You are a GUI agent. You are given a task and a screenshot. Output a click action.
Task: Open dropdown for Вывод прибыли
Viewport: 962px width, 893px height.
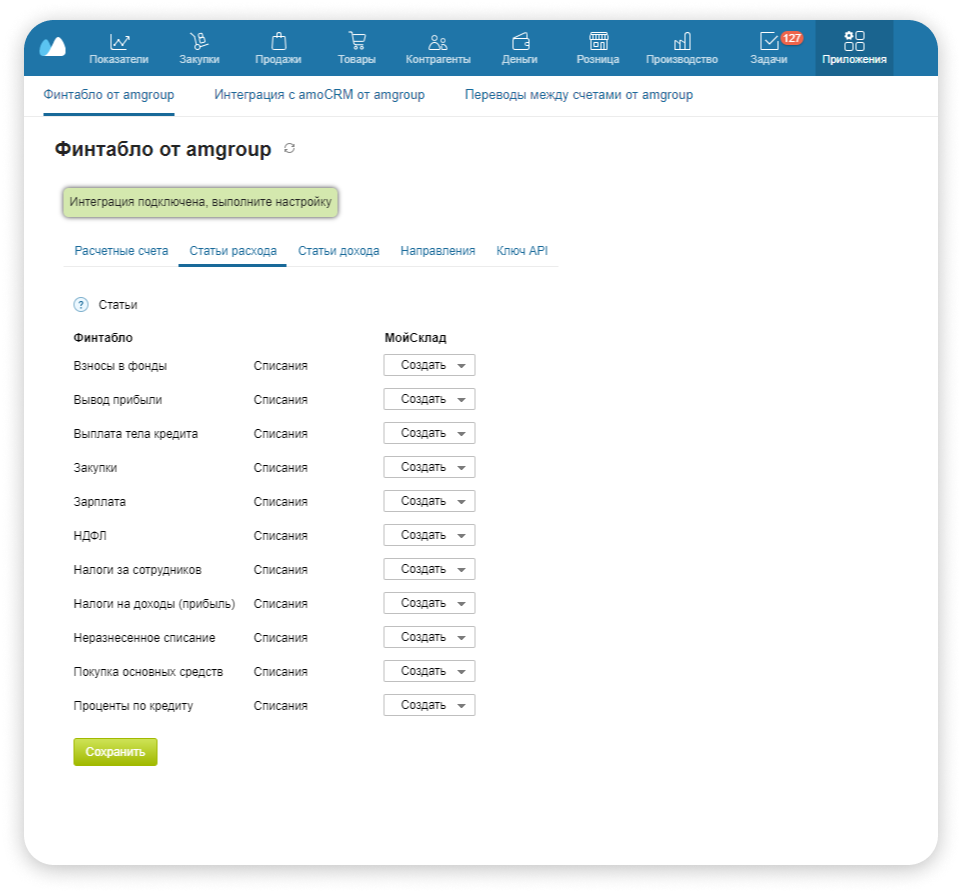tap(429, 399)
